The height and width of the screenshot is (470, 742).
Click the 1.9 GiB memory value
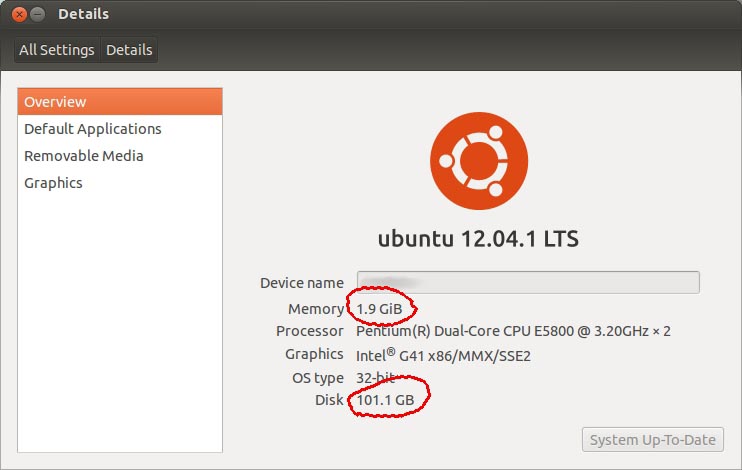(379, 309)
